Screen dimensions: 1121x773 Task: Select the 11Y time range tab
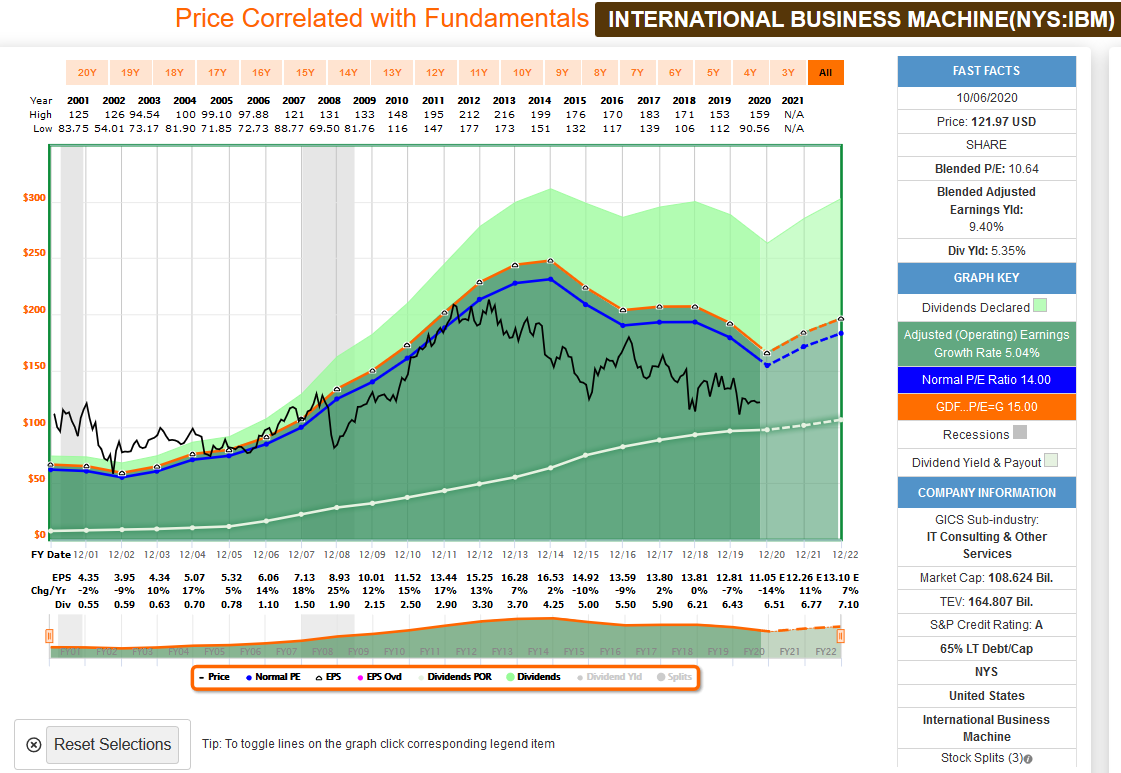tap(479, 72)
